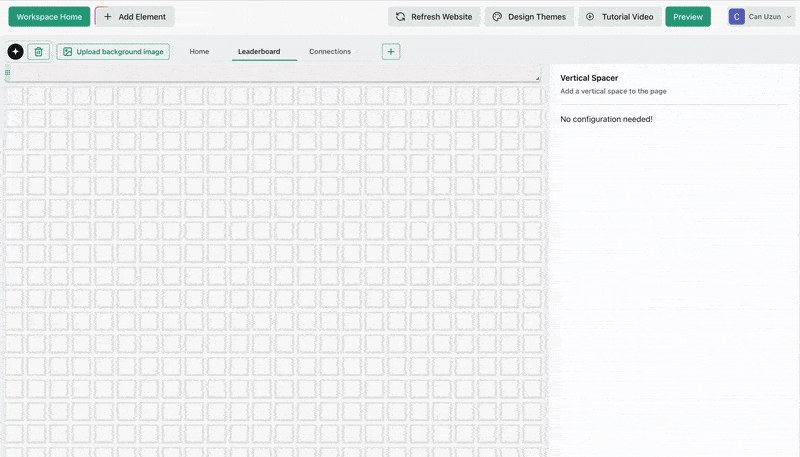This screenshot has height=457, width=800.
Task: Click the grid drag handle on spacer element
Action: tap(8, 72)
